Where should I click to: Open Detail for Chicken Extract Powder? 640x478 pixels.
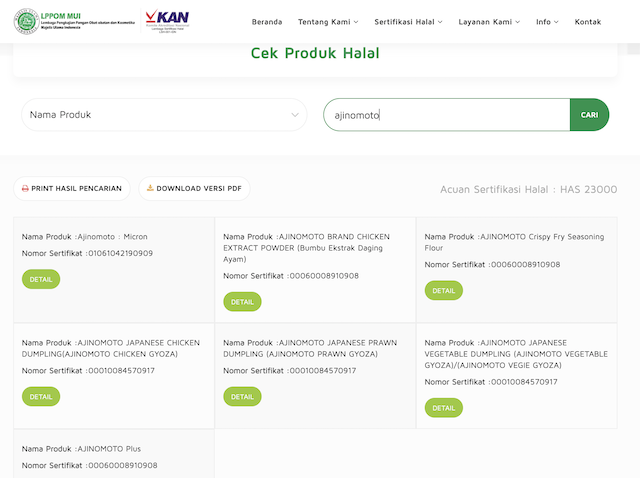click(242, 301)
